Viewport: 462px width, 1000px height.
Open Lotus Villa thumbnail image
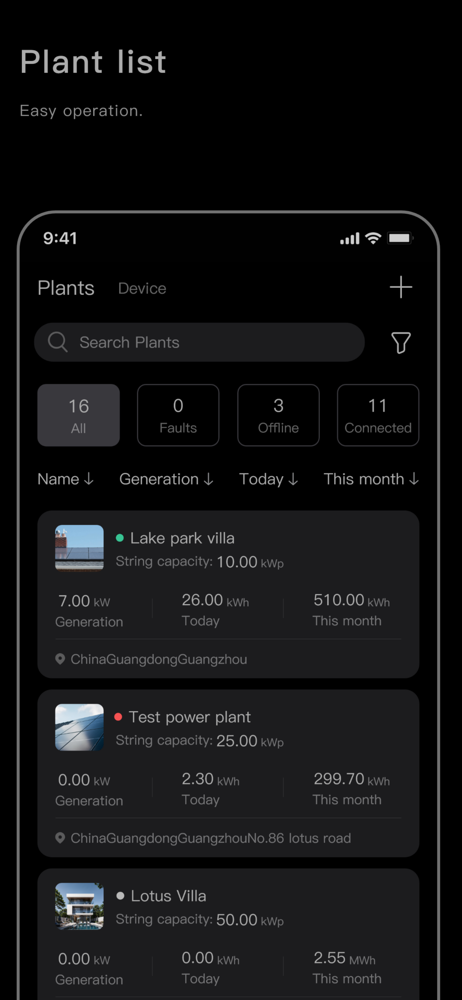tap(79, 906)
